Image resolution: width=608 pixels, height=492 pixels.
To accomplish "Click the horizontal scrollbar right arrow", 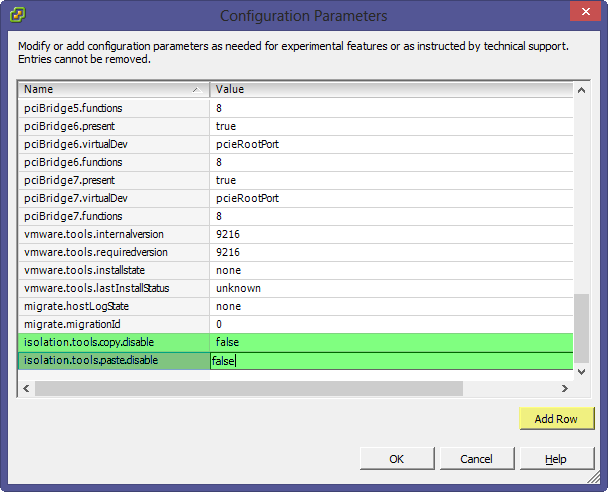I will click(565, 388).
